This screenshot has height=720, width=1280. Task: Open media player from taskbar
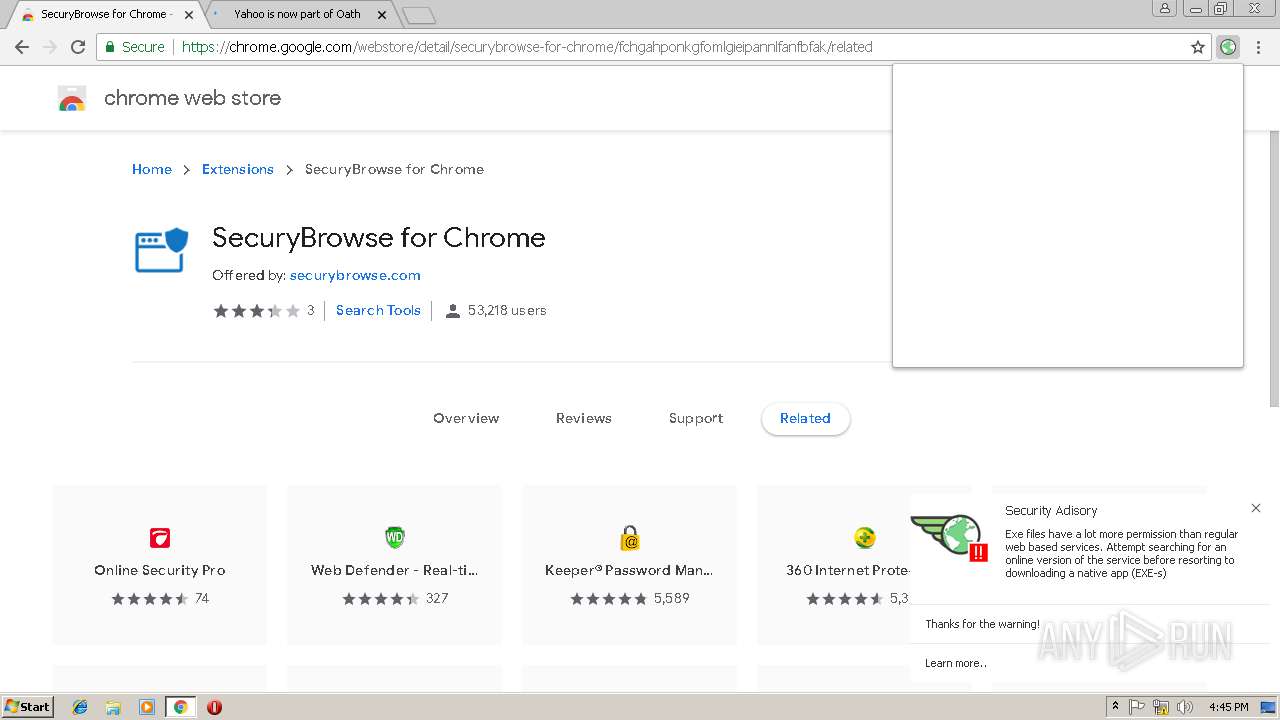pos(147,707)
